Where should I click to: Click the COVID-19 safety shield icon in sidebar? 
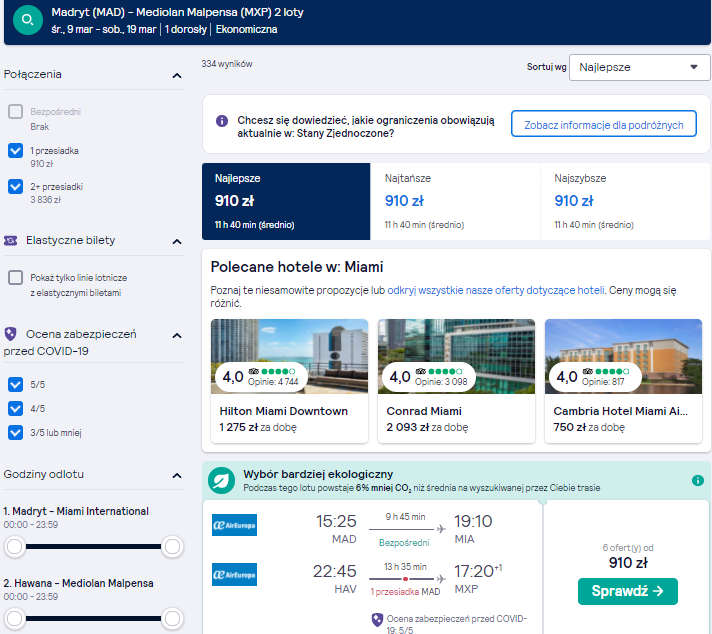click(10, 334)
